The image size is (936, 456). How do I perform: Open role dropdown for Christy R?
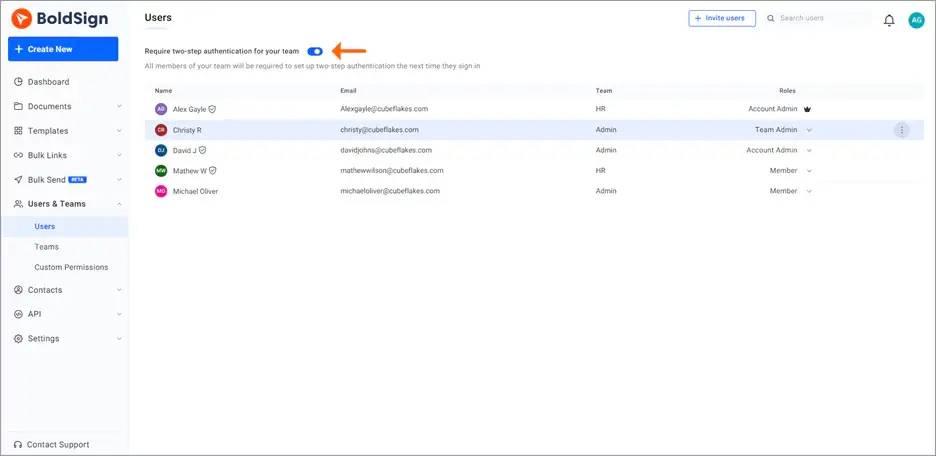[809, 130]
